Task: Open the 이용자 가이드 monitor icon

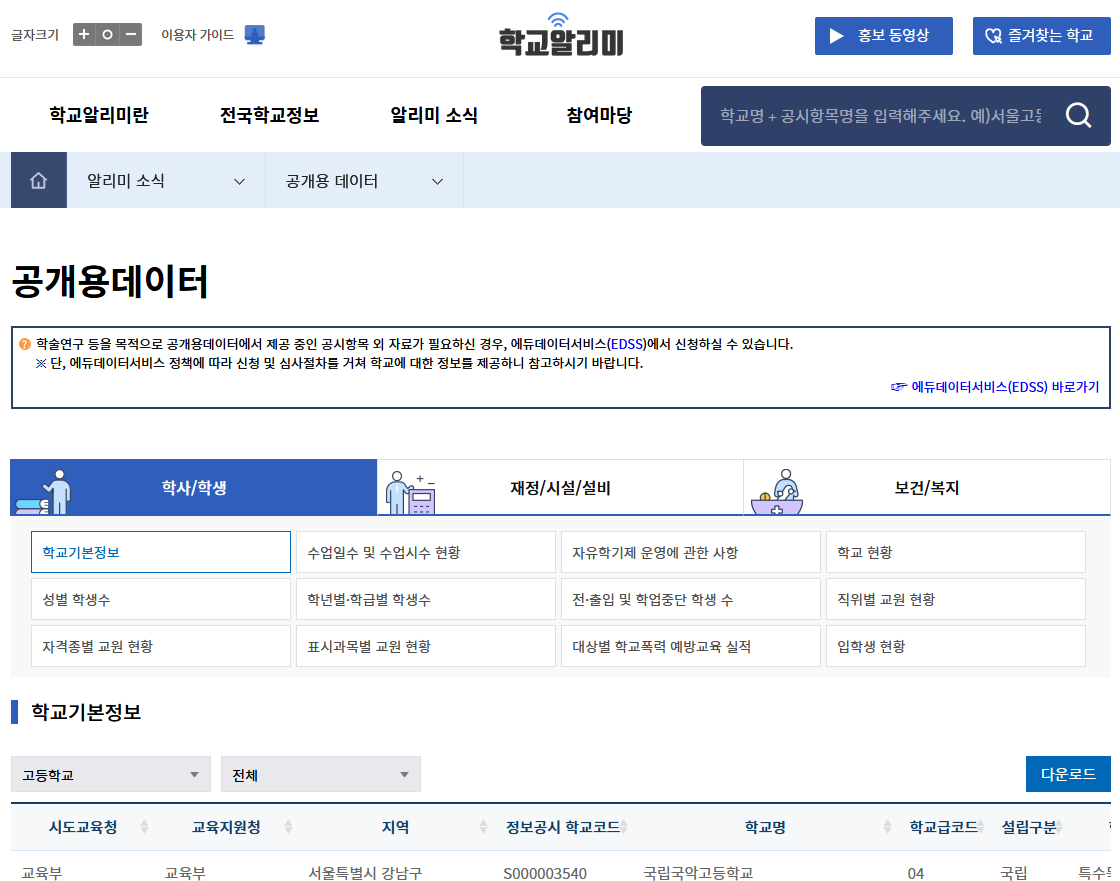Action: pyautogui.click(x=255, y=33)
